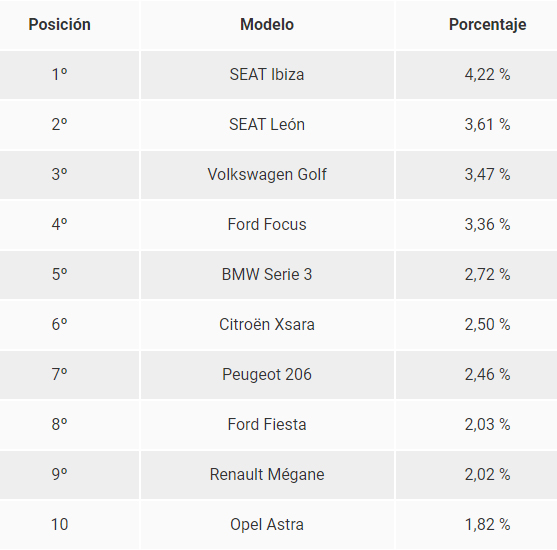Click the 4,22 % percentage value

tap(487, 75)
